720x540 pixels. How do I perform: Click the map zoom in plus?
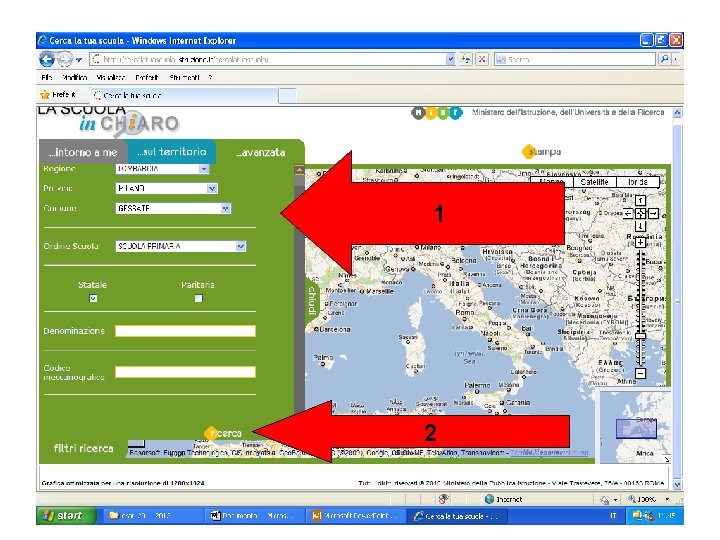click(x=641, y=242)
